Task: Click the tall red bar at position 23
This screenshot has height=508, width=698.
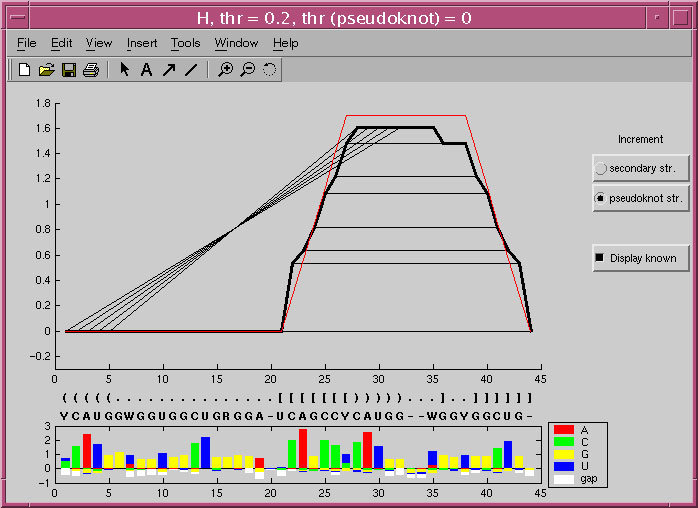Action: (x=303, y=449)
